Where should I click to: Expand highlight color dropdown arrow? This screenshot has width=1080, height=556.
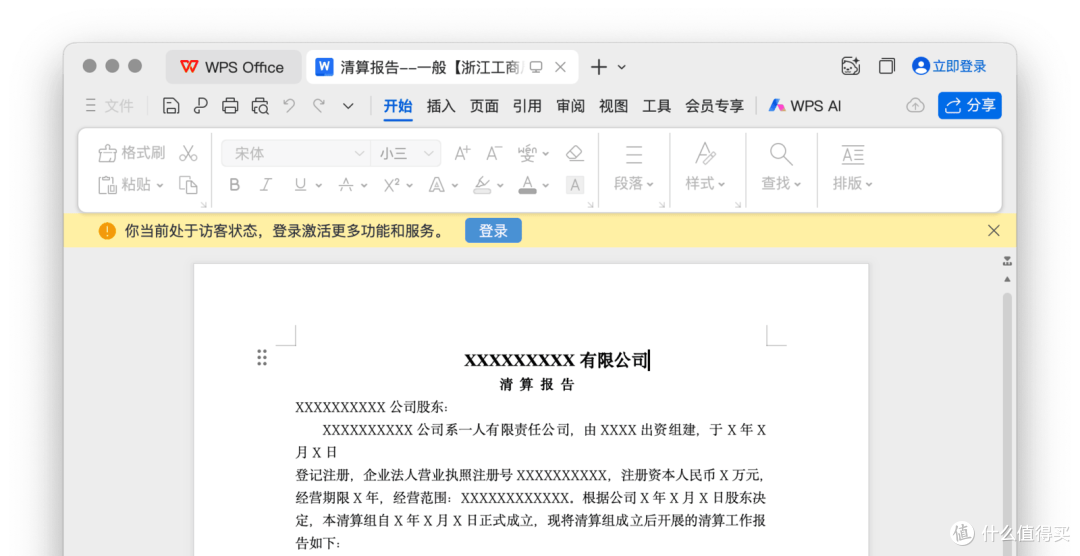[x=500, y=185]
